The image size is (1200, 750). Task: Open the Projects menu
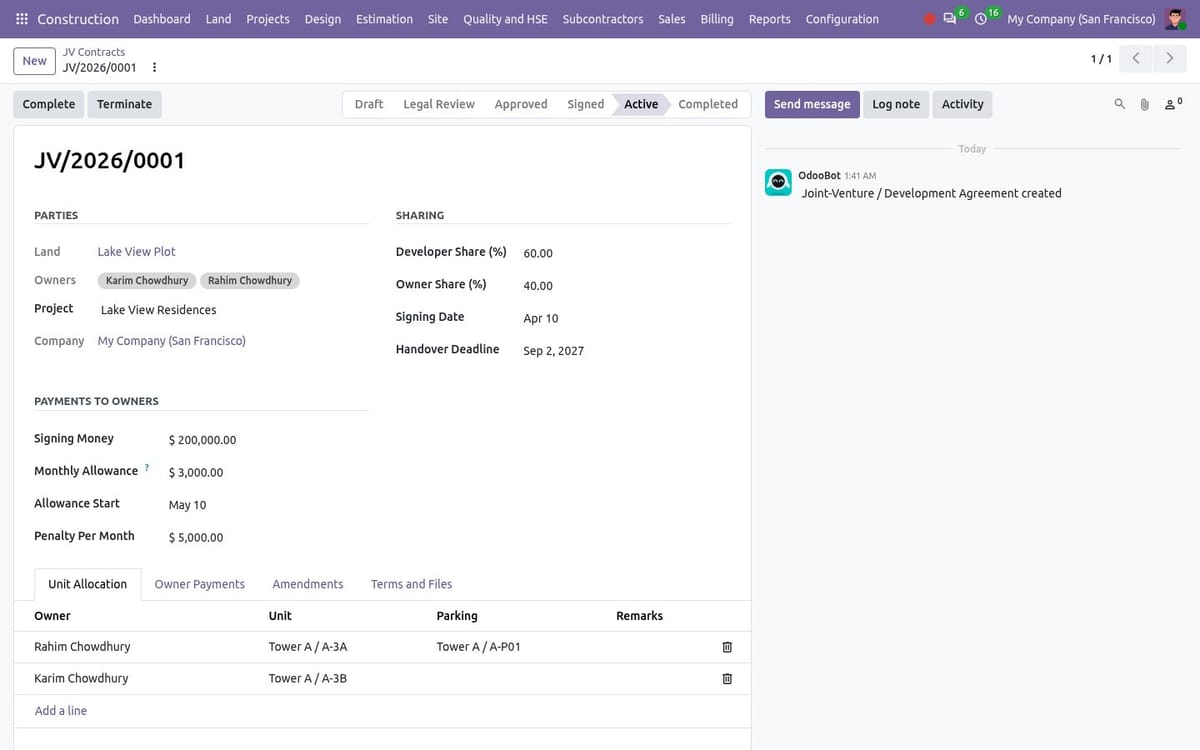(268, 19)
